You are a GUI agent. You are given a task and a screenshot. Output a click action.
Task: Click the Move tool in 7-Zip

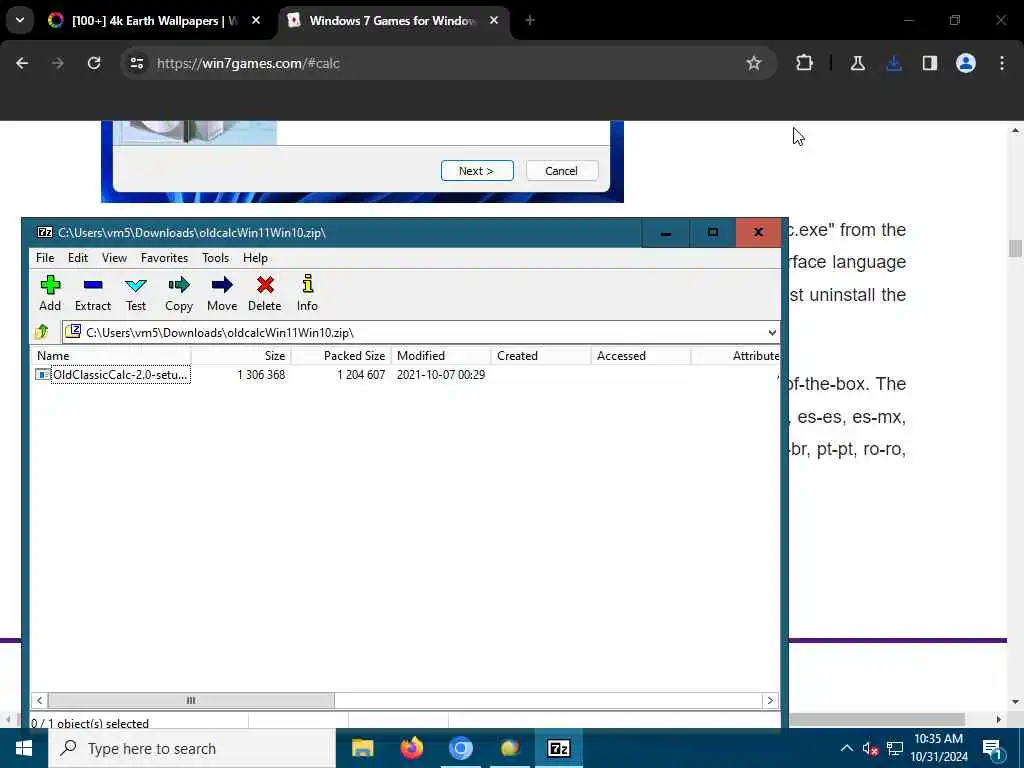point(222,293)
